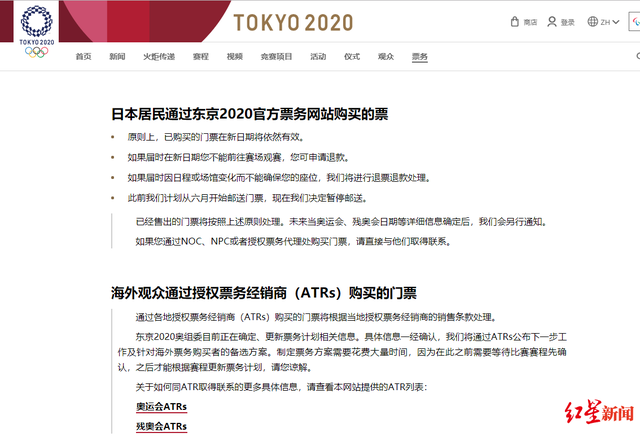
Task: Click the Tokyo 2020 emblem logo
Action: [37, 31]
